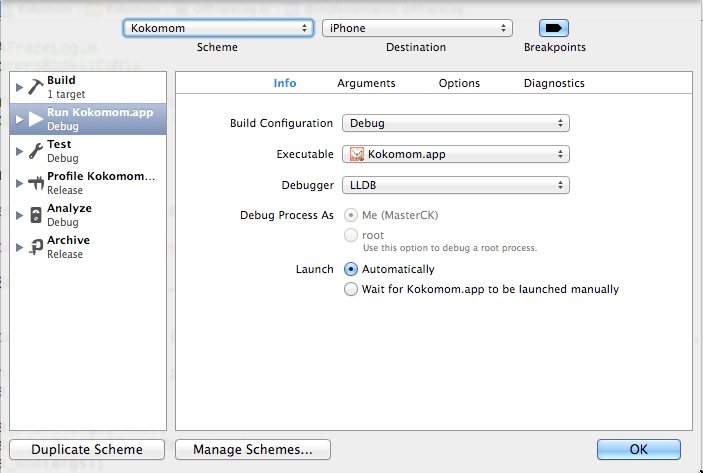Select the Archive Release row
This screenshot has height=473, width=703.
click(x=88, y=247)
